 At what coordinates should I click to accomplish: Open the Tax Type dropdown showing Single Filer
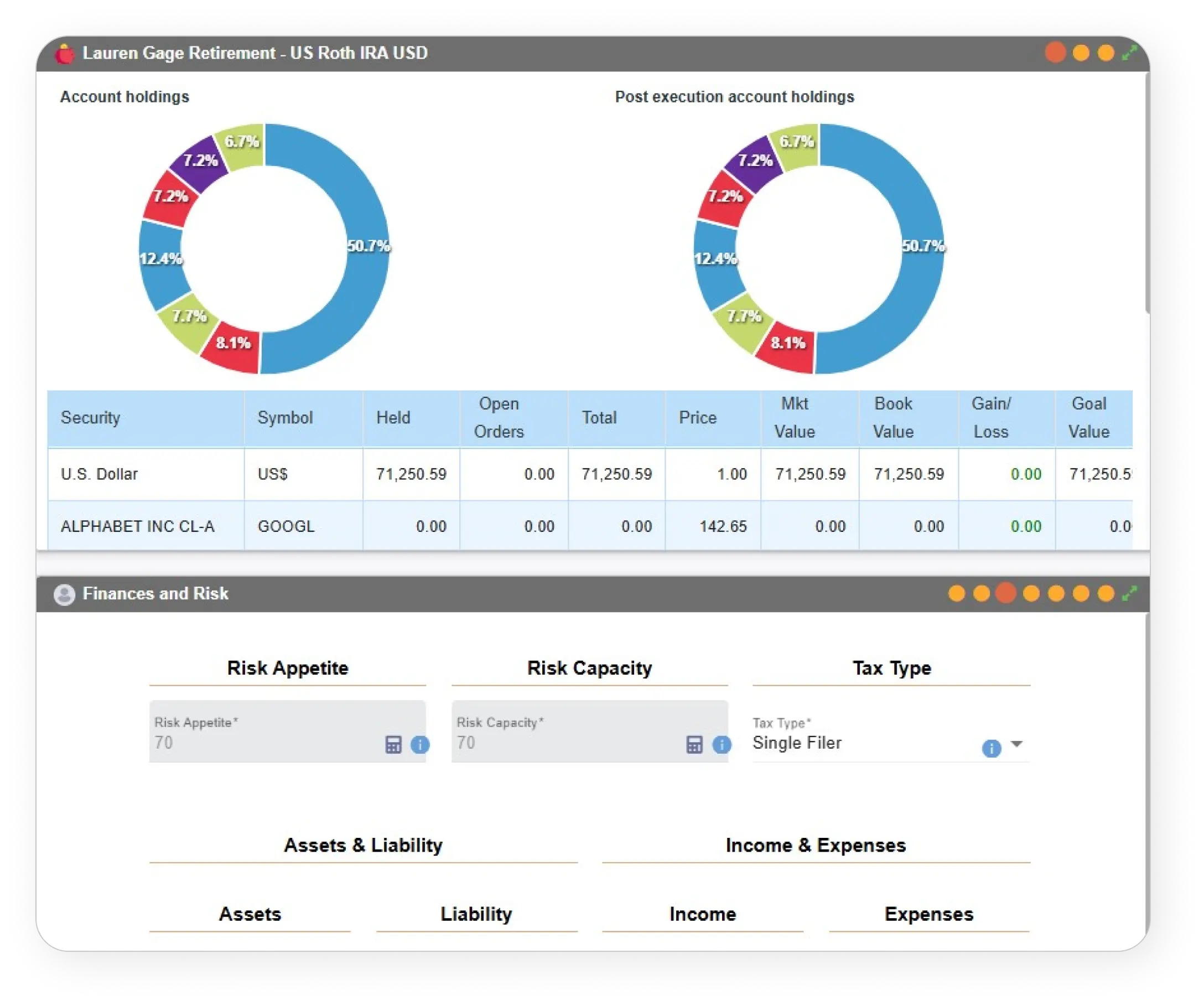1018,744
